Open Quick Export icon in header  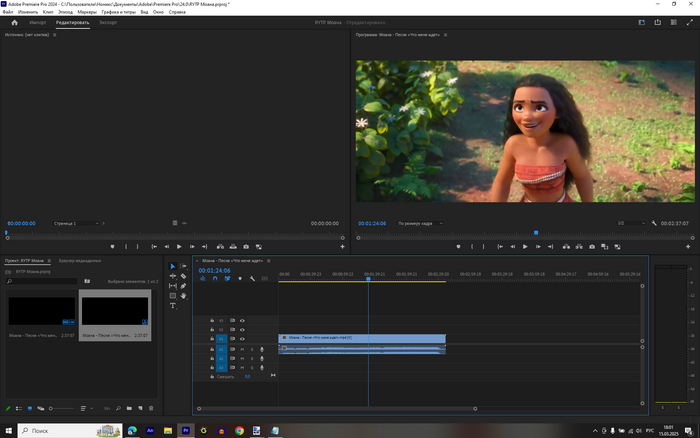658,22
